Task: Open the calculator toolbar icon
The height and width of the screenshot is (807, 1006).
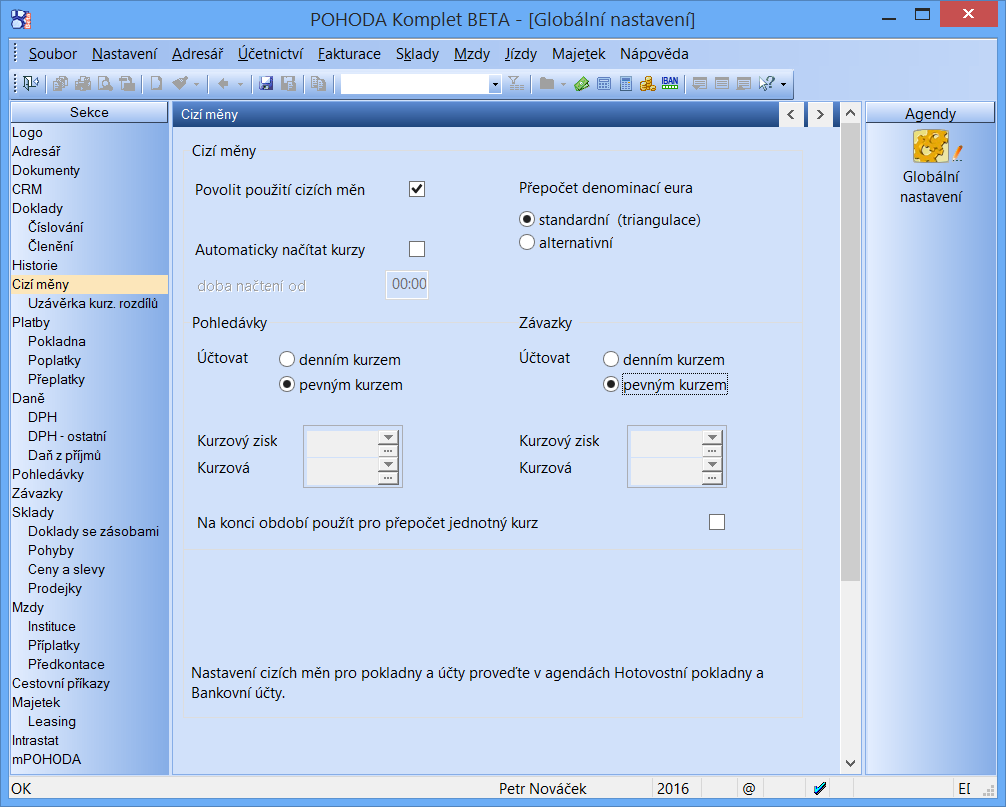Action: tap(626, 83)
